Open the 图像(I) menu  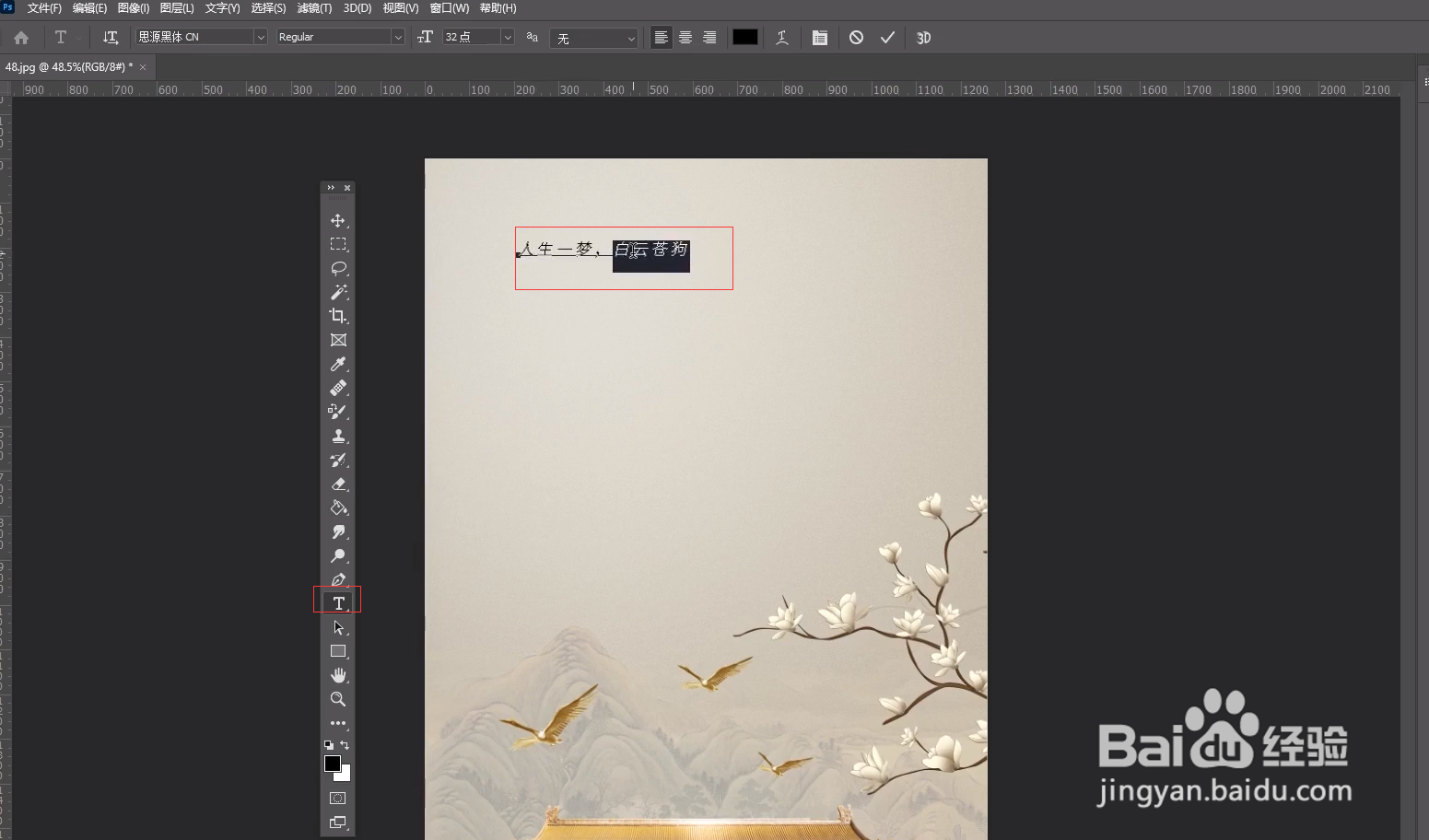(x=134, y=8)
